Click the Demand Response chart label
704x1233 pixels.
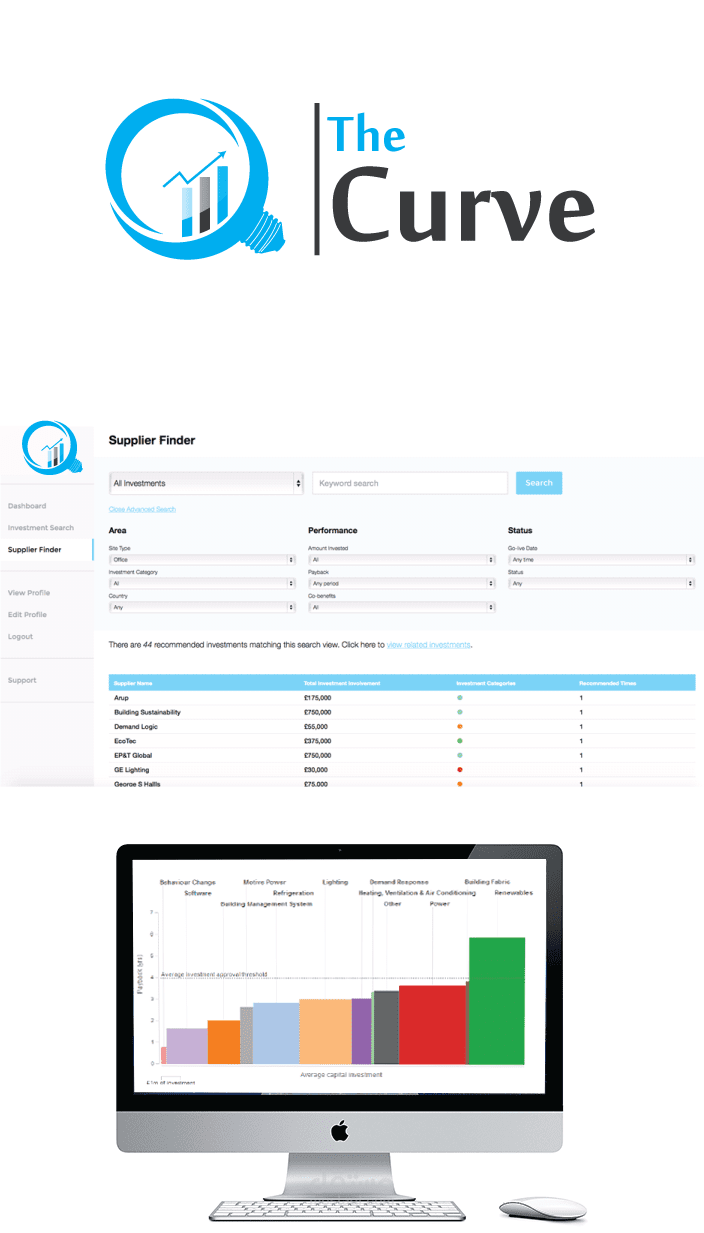399,882
